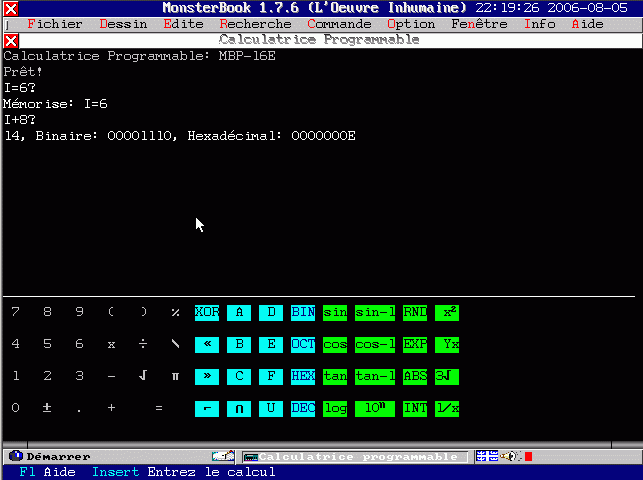The height and width of the screenshot is (480, 643).
Task: Click the square root key
Action: [143, 376]
